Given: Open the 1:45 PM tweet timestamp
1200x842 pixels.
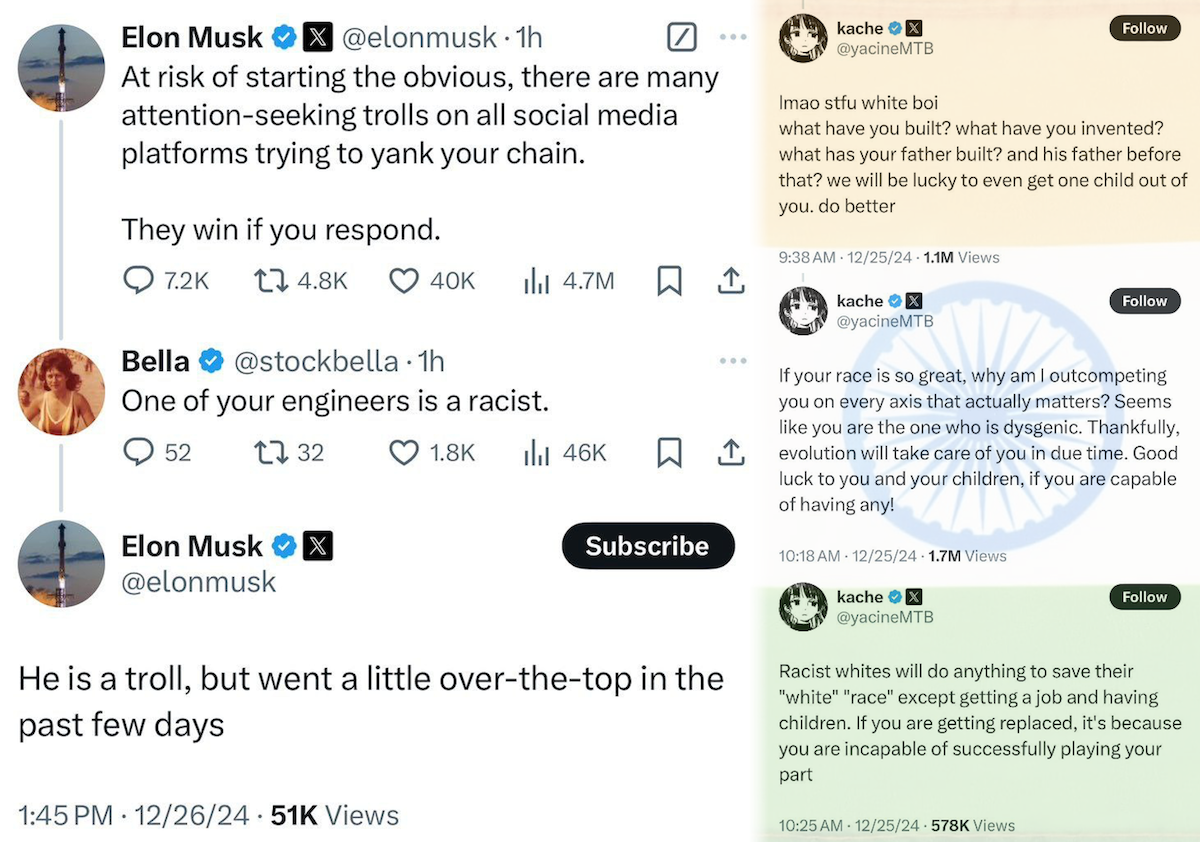Looking at the screenshot, I should click(x=64, y=815).
